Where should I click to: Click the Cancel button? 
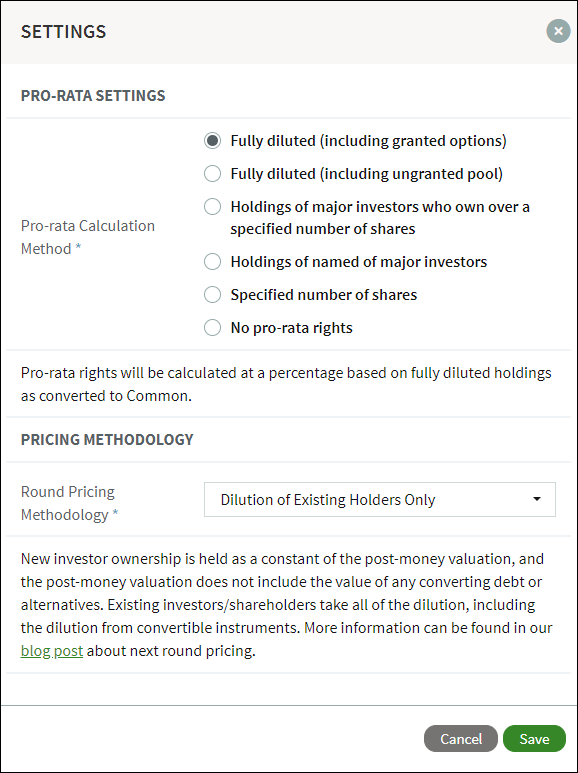(461, 738)
